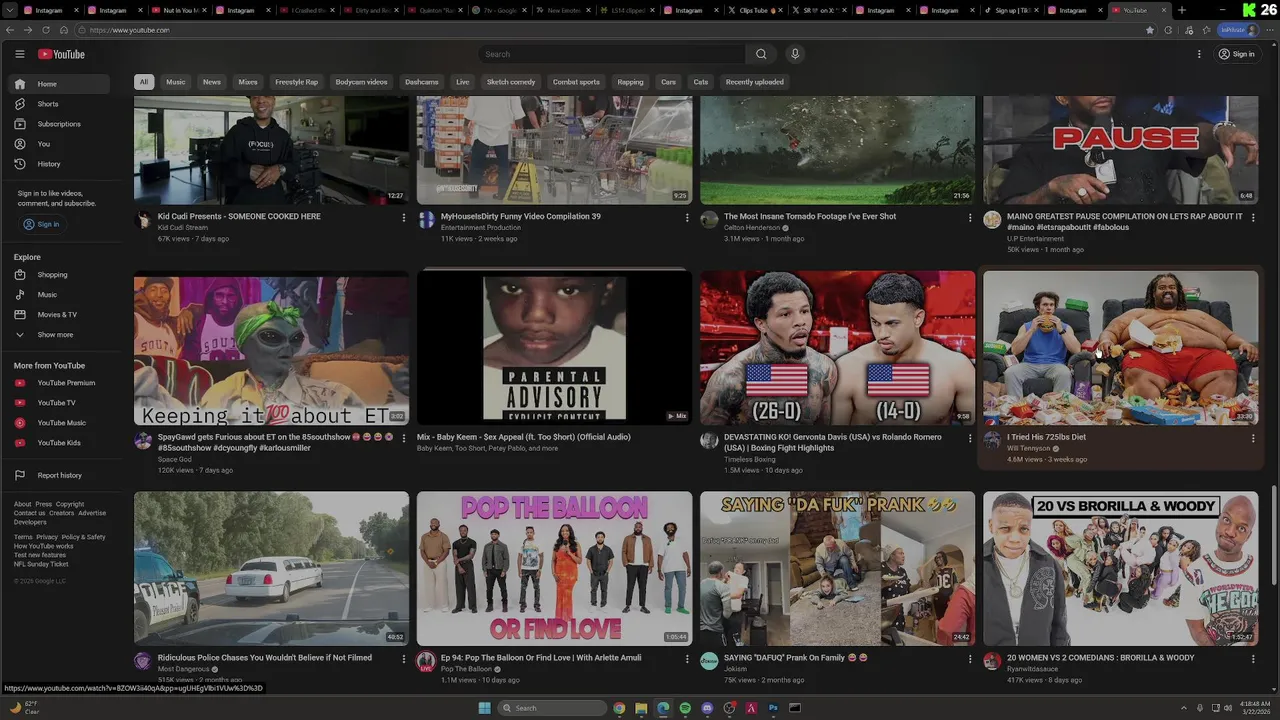Image resolution: width=1280 pixels, height=720 pixels.
Task: Open Photoshop from the Windows taskbar
Action: 773,708
